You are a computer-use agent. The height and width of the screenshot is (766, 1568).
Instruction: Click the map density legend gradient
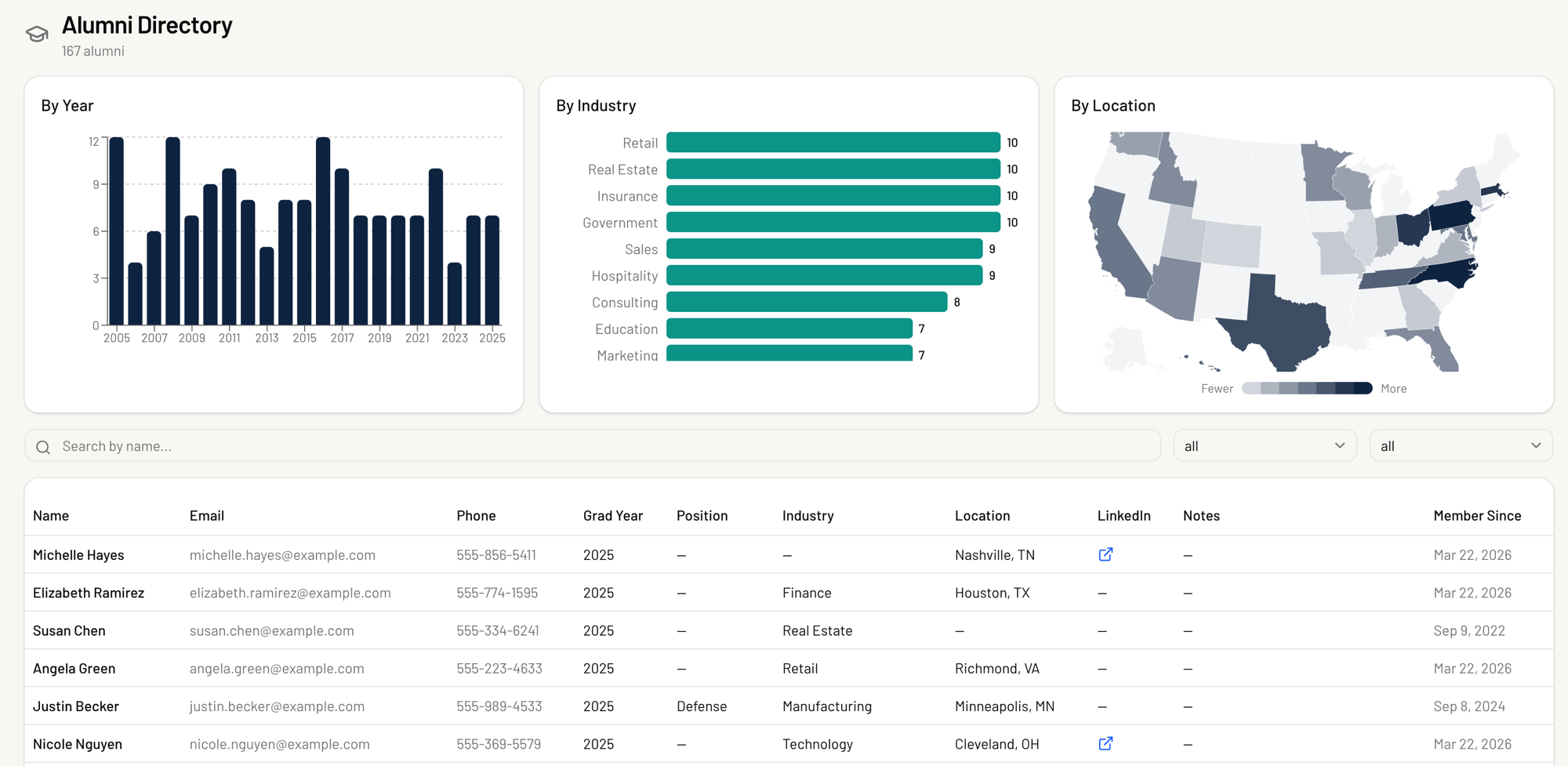point(1307,389)
